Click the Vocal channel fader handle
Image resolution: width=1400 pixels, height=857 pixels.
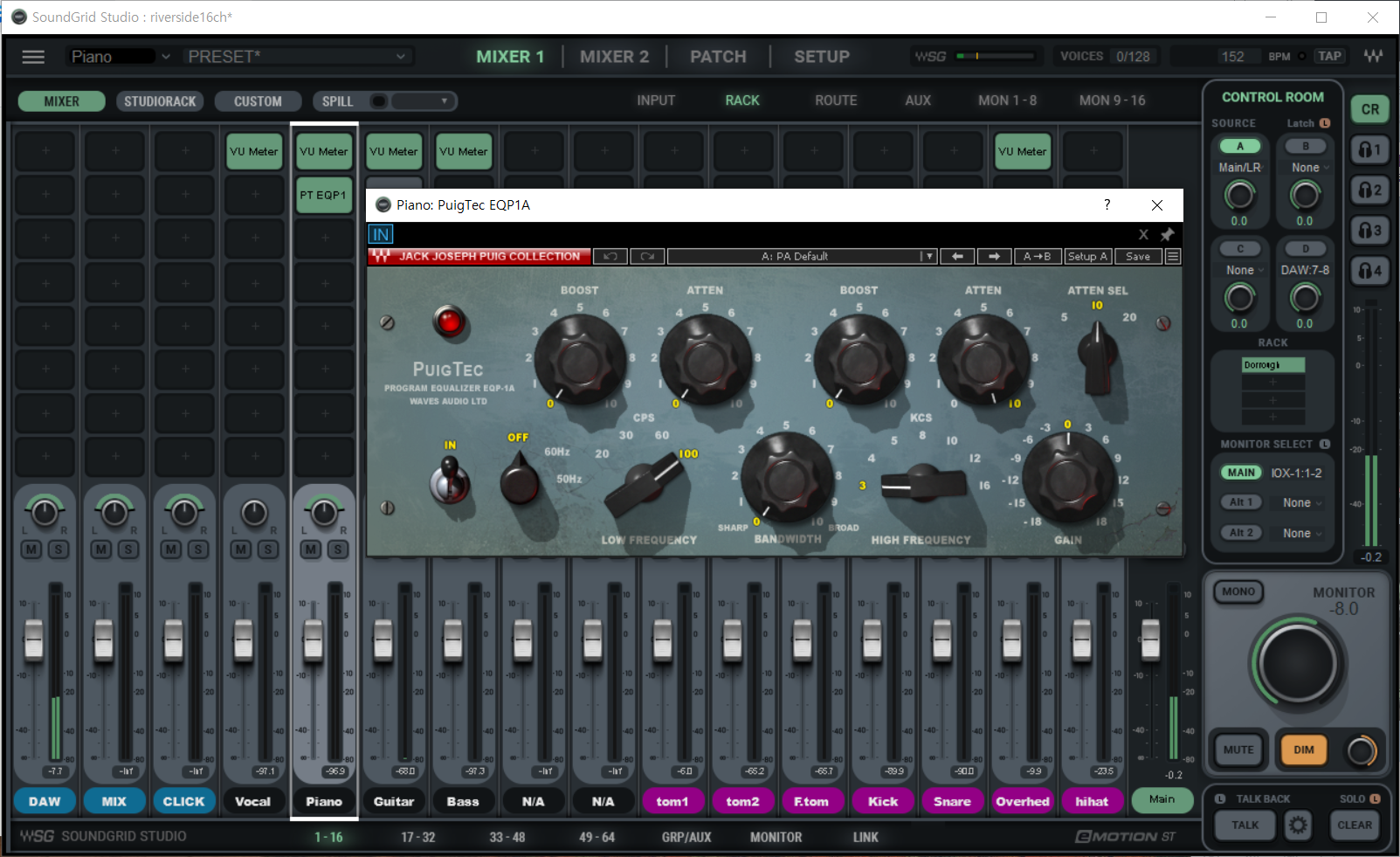(x=243, y=639)
